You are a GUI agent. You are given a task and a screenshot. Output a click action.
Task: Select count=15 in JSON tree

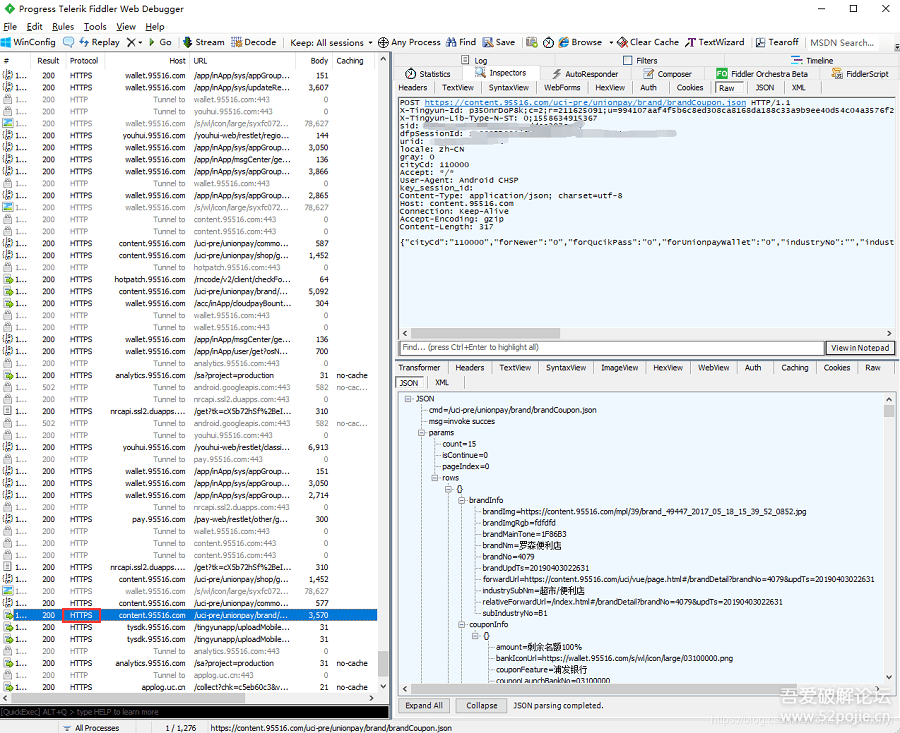[x=459, y=444]
